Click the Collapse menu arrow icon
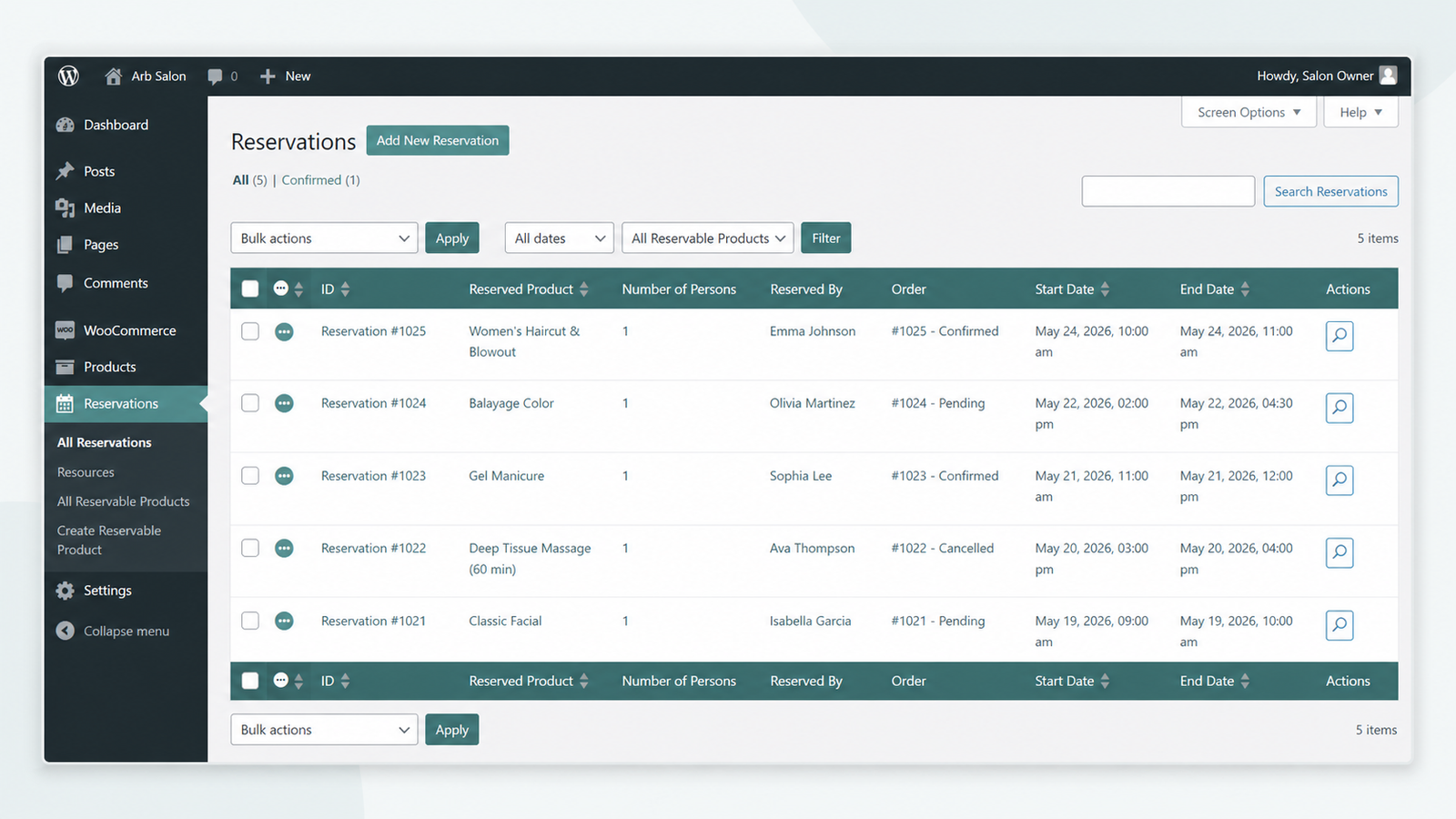The image size is (1456, 819). (x=65, y=631)
